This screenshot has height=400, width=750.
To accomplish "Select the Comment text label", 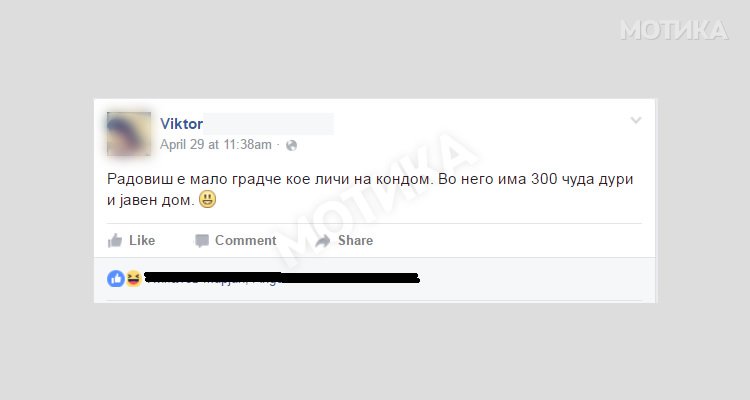I will pyautogui.click(x=245, y=240).
